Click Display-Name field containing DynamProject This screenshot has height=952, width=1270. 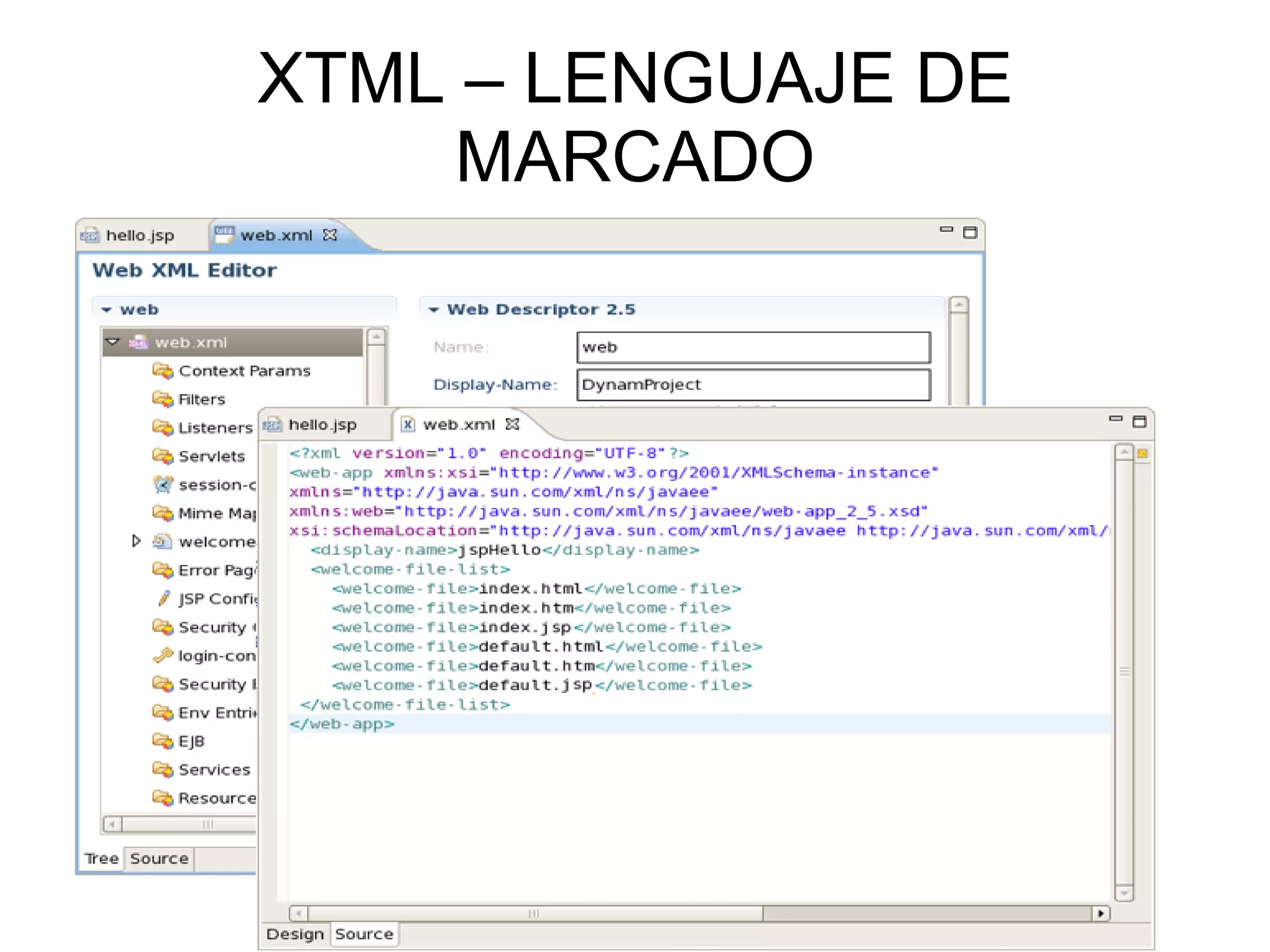[x=753, y=385]
